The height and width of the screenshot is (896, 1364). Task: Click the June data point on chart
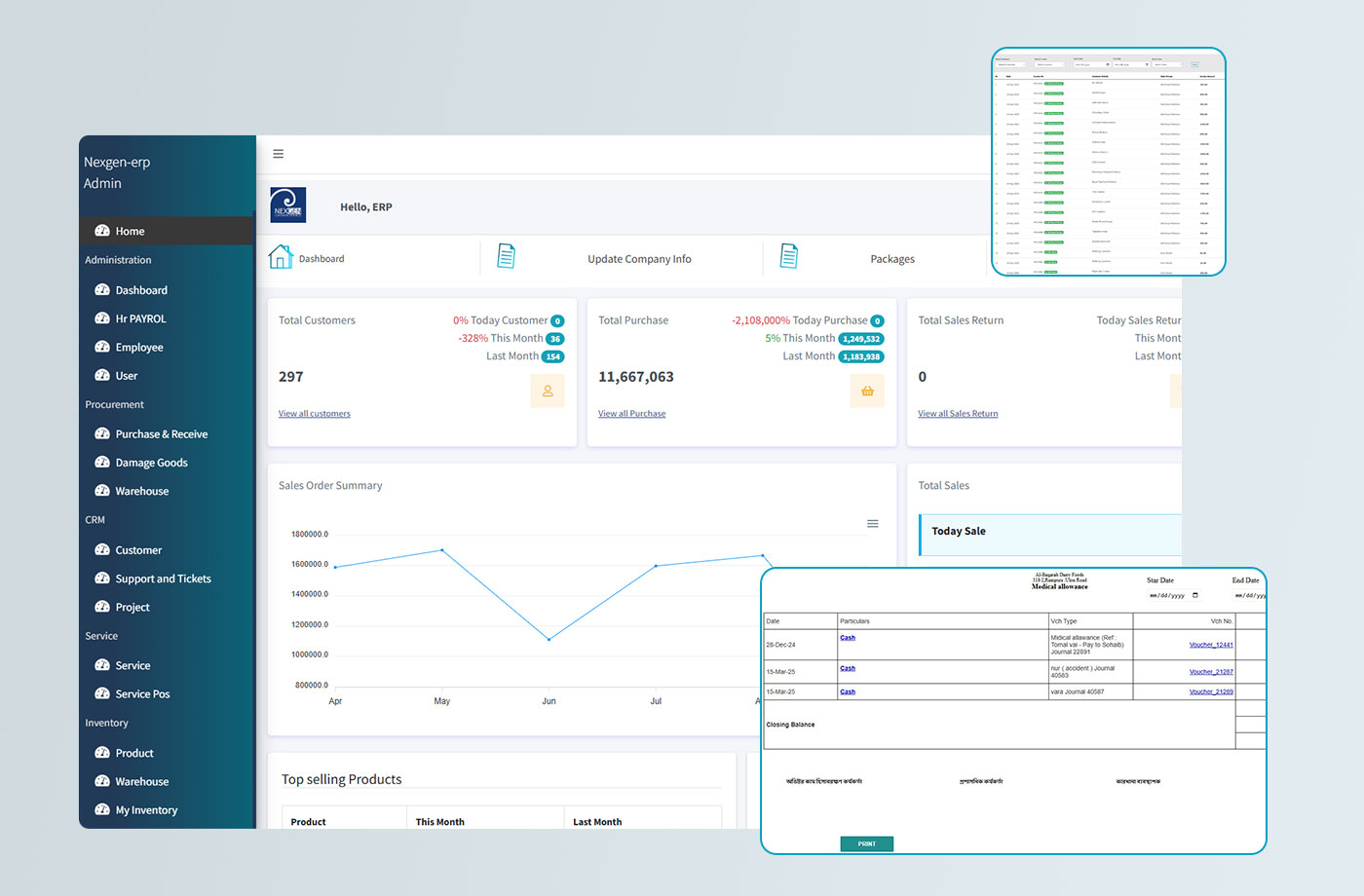click(549, 640)
